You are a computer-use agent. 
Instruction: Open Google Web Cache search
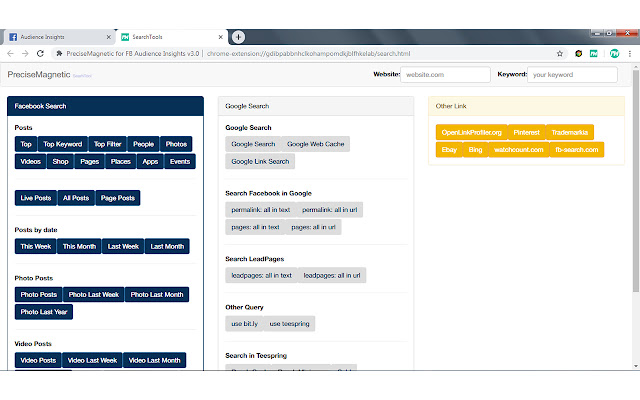(x=315, y=144)
